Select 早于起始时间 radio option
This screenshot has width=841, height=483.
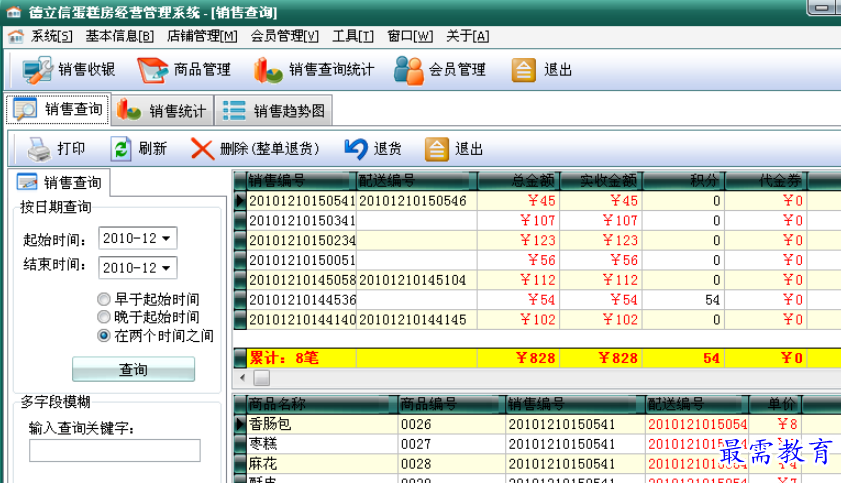pyautogui.click(x=104, y=299)
